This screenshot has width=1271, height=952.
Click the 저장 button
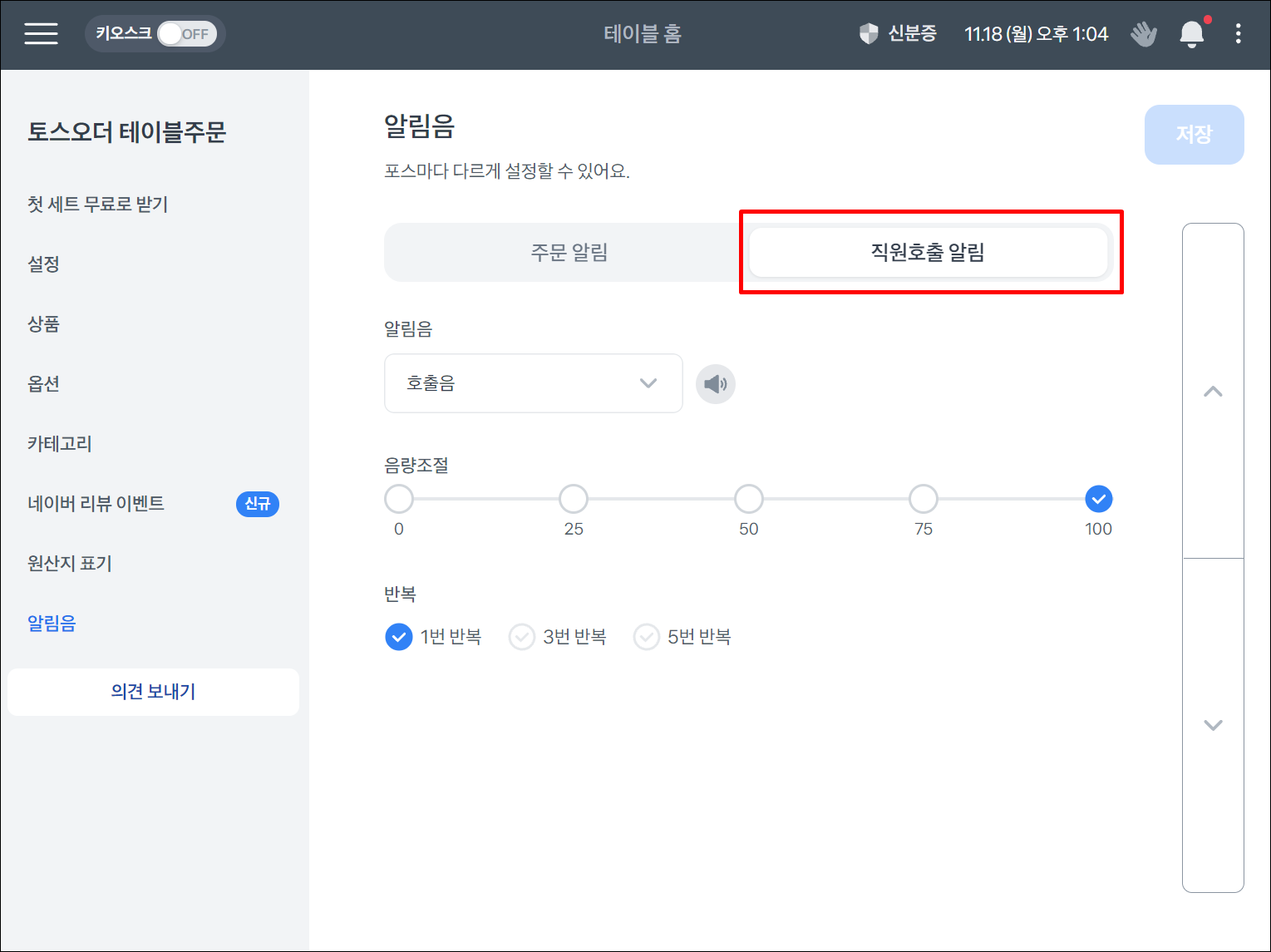point(1194,135)
